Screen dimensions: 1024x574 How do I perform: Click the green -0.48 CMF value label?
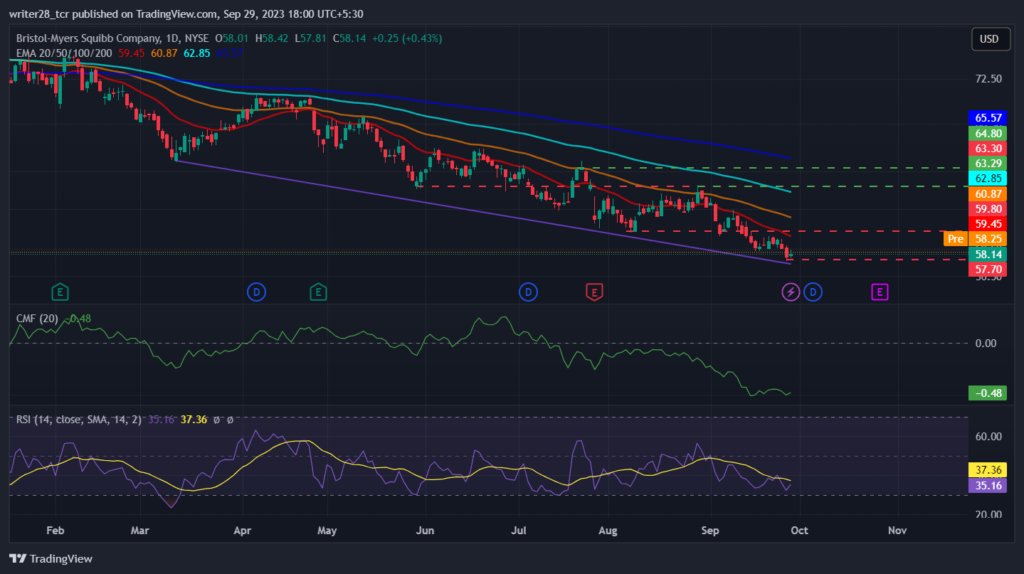(987, 393)
